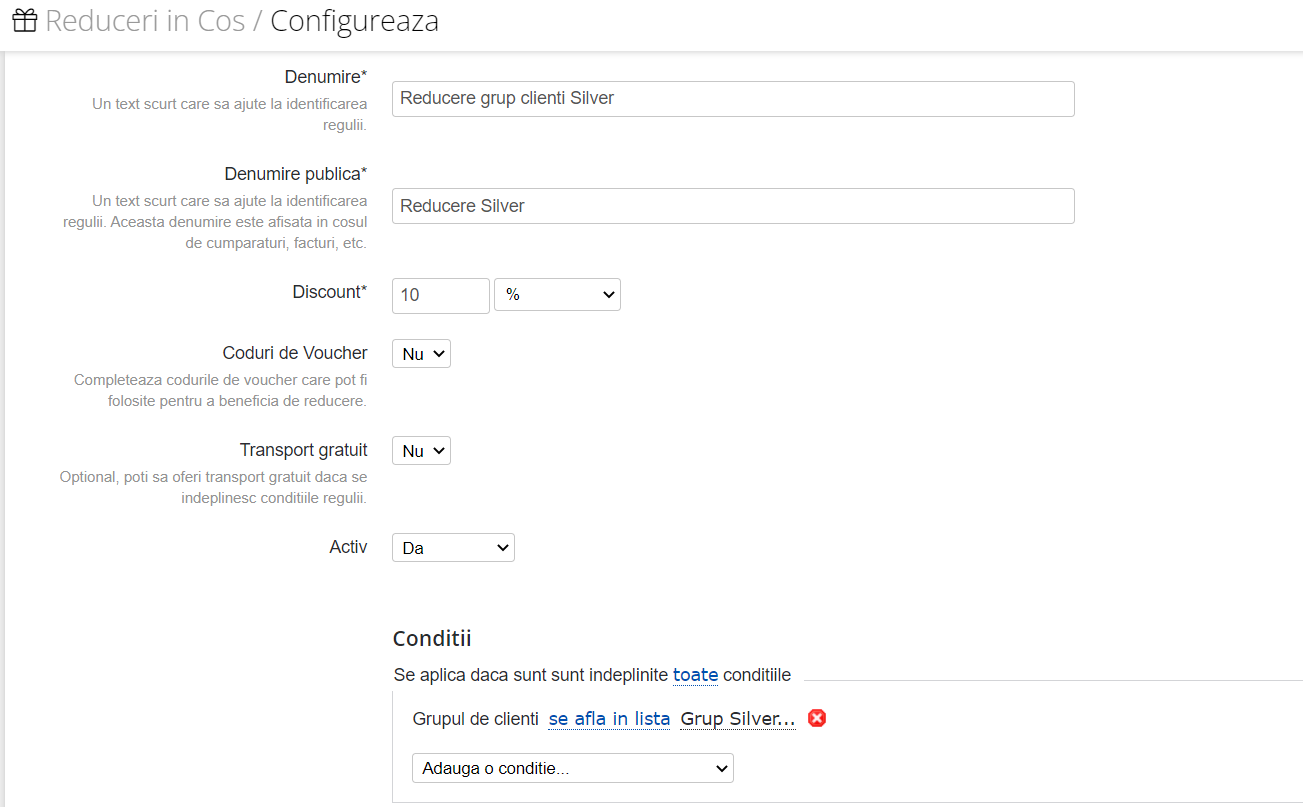Open the discount type % dropdown
The width and height of the screenshot is (1303, 807).
pyautogui.click(x=557, y=295)
